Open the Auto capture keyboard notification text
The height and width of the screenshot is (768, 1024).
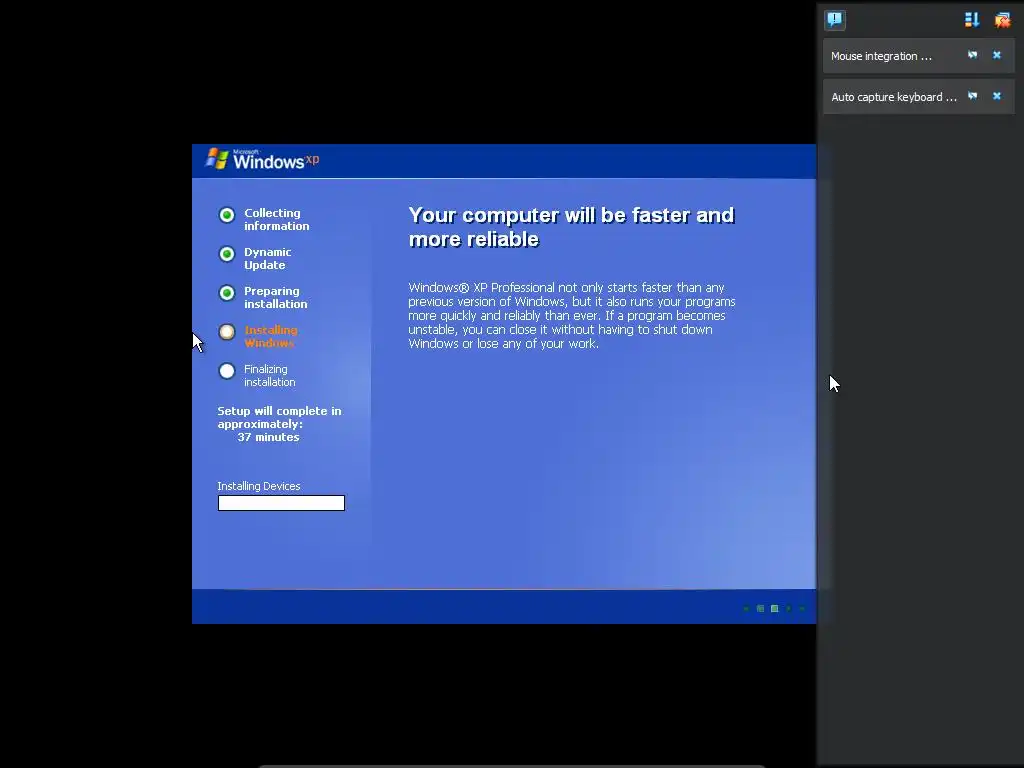(893, 97)
